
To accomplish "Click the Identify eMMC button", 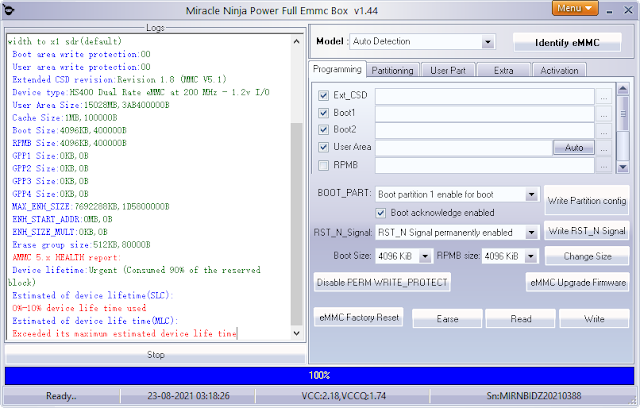I will [567, 43].
